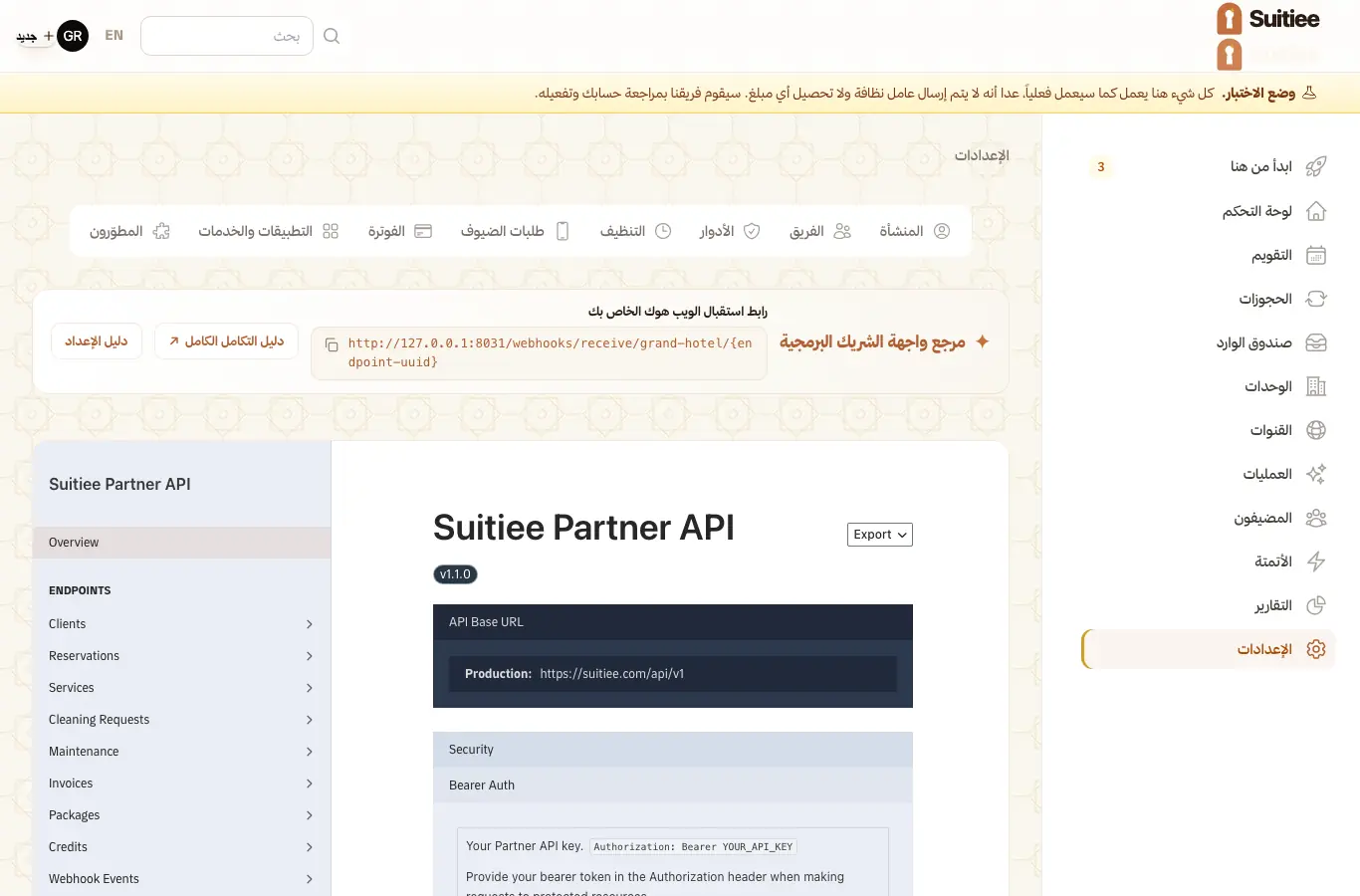
Task: Click the الإعدادات breadcrumb heading text
Action: (982, 155)
